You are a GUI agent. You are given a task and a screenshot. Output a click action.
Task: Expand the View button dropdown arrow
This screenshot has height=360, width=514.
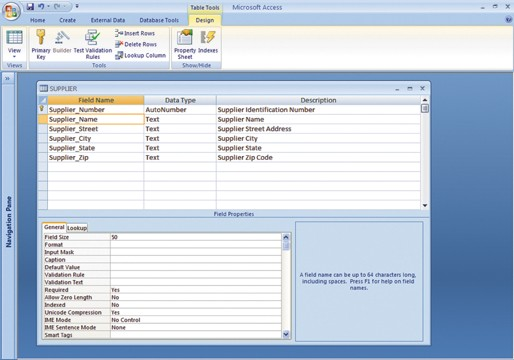tap(14, 56)
